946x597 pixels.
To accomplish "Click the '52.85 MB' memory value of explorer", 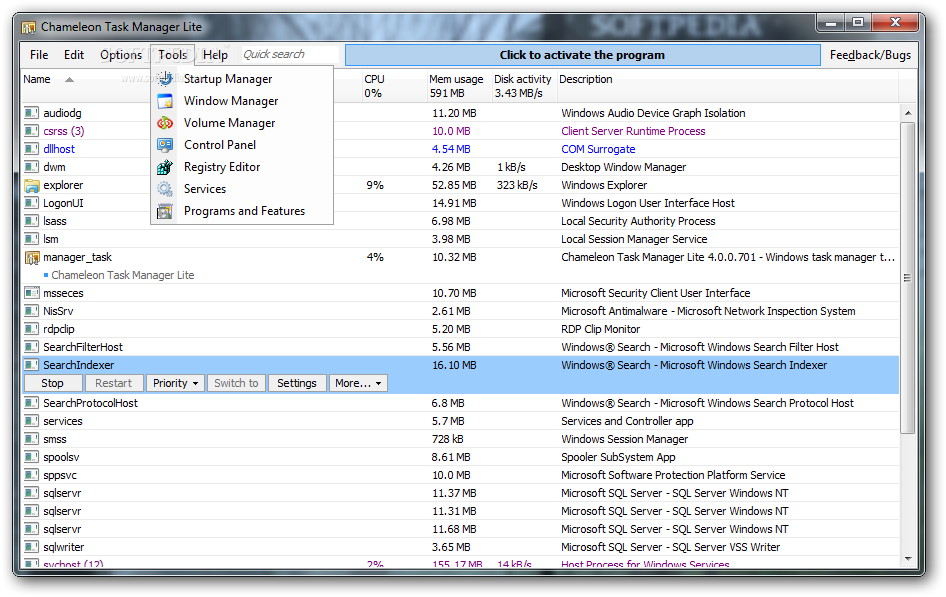I will (454, 185).
